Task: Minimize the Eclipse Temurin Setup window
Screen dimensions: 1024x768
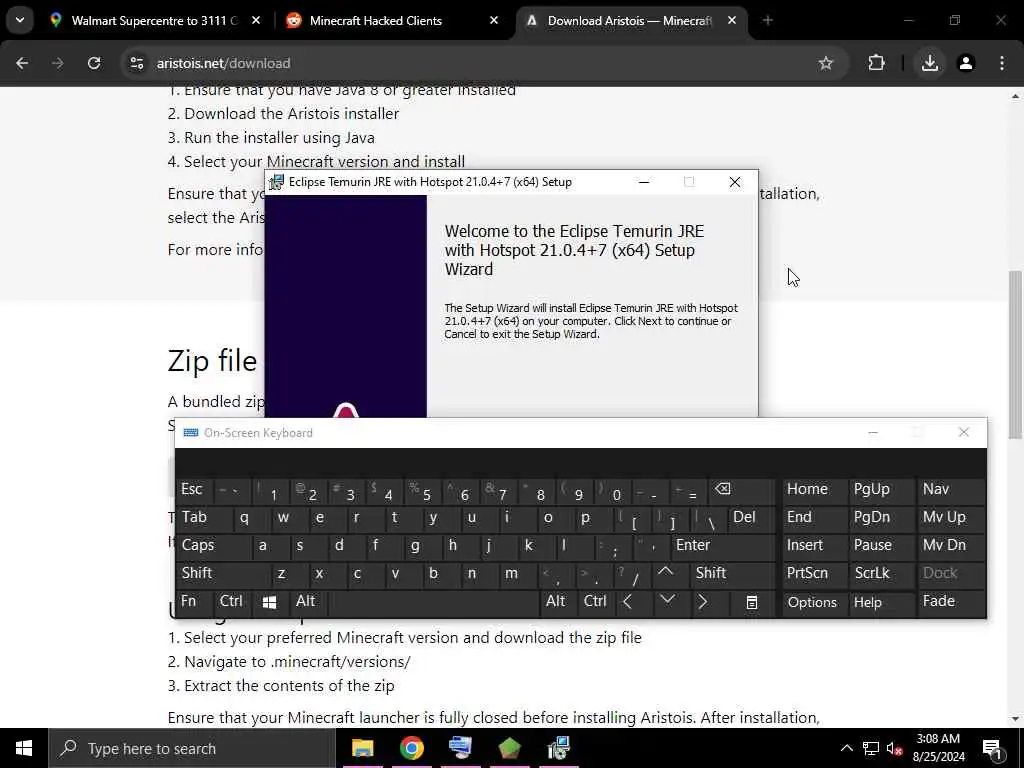Action: coord(644,182)
